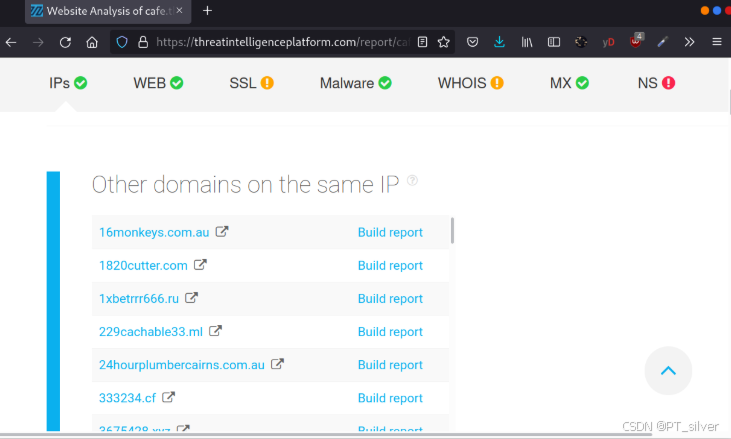731x439 pixels.
Task: Jump to the SSL section
Action: [x=251, y=83]
